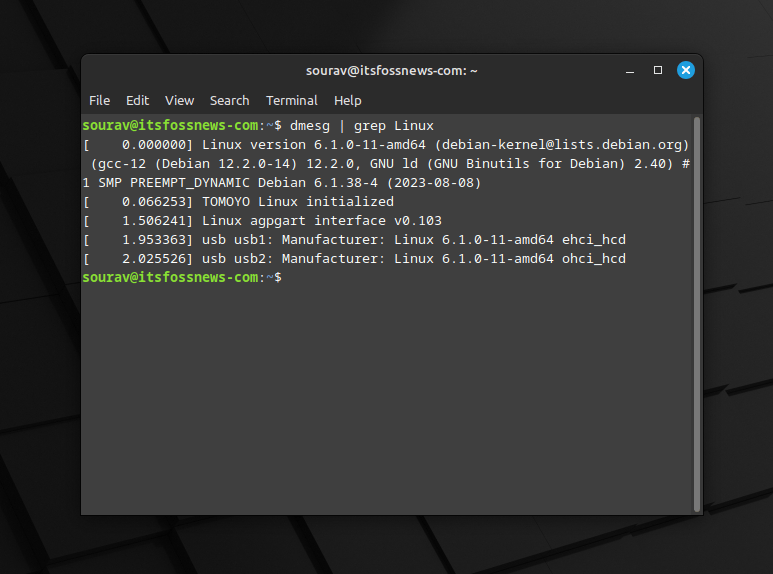773x574 pixels.
Task: Click the sourav@itsfossnews-com window title bar
Action: 391,71
